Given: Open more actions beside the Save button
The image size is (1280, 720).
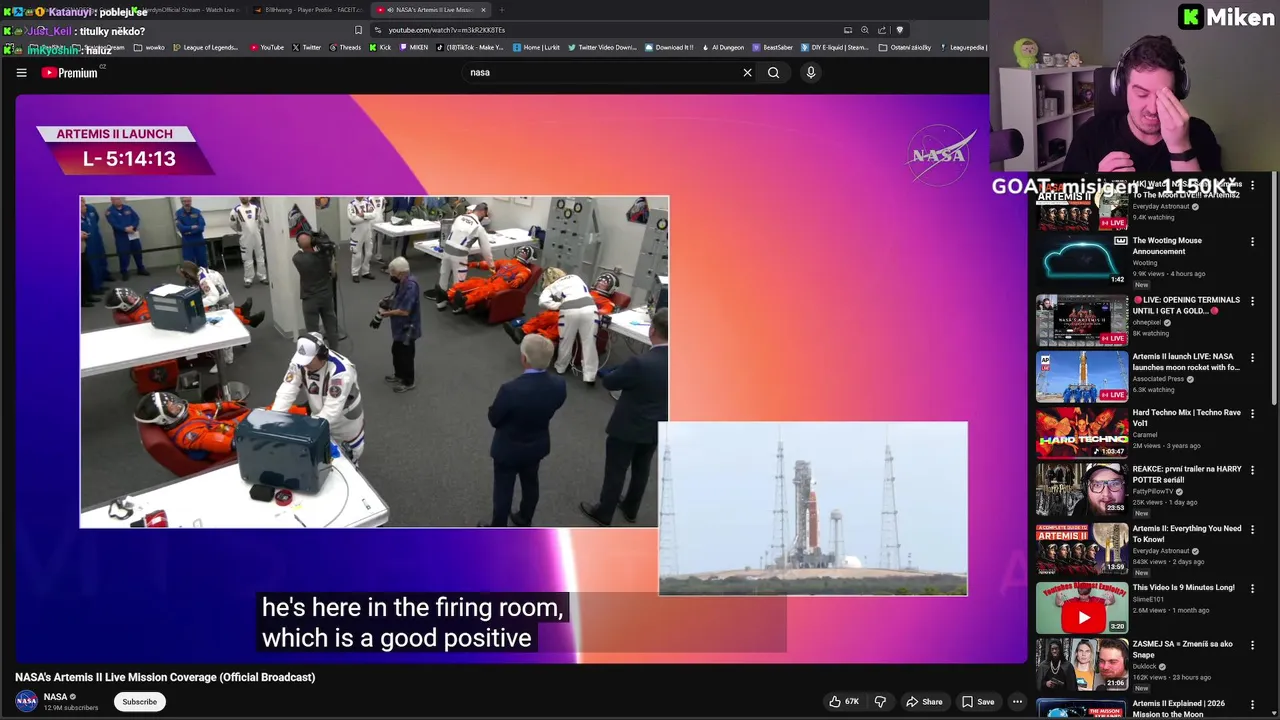Looking at the screenshot, I should 1017,702.
